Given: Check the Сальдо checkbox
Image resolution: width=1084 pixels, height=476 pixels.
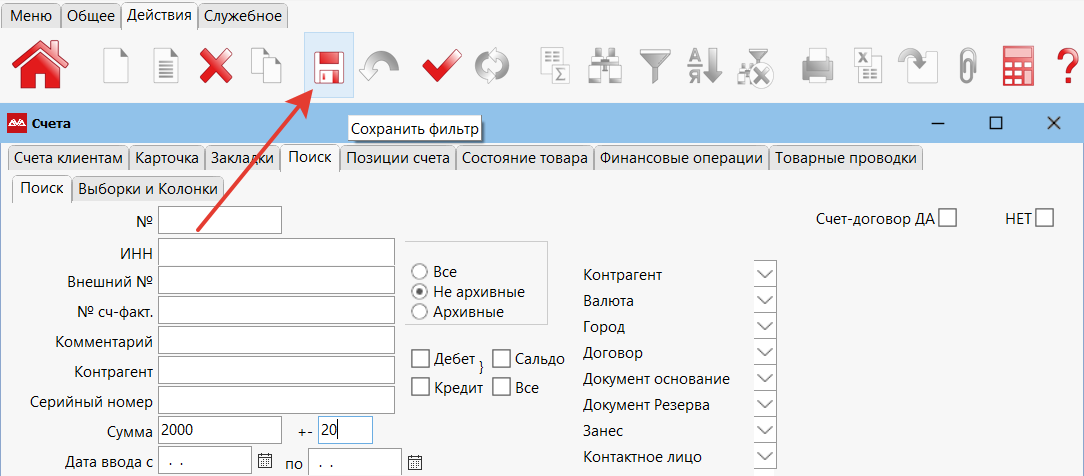Looking at the screenshot, I should point(502,359).
